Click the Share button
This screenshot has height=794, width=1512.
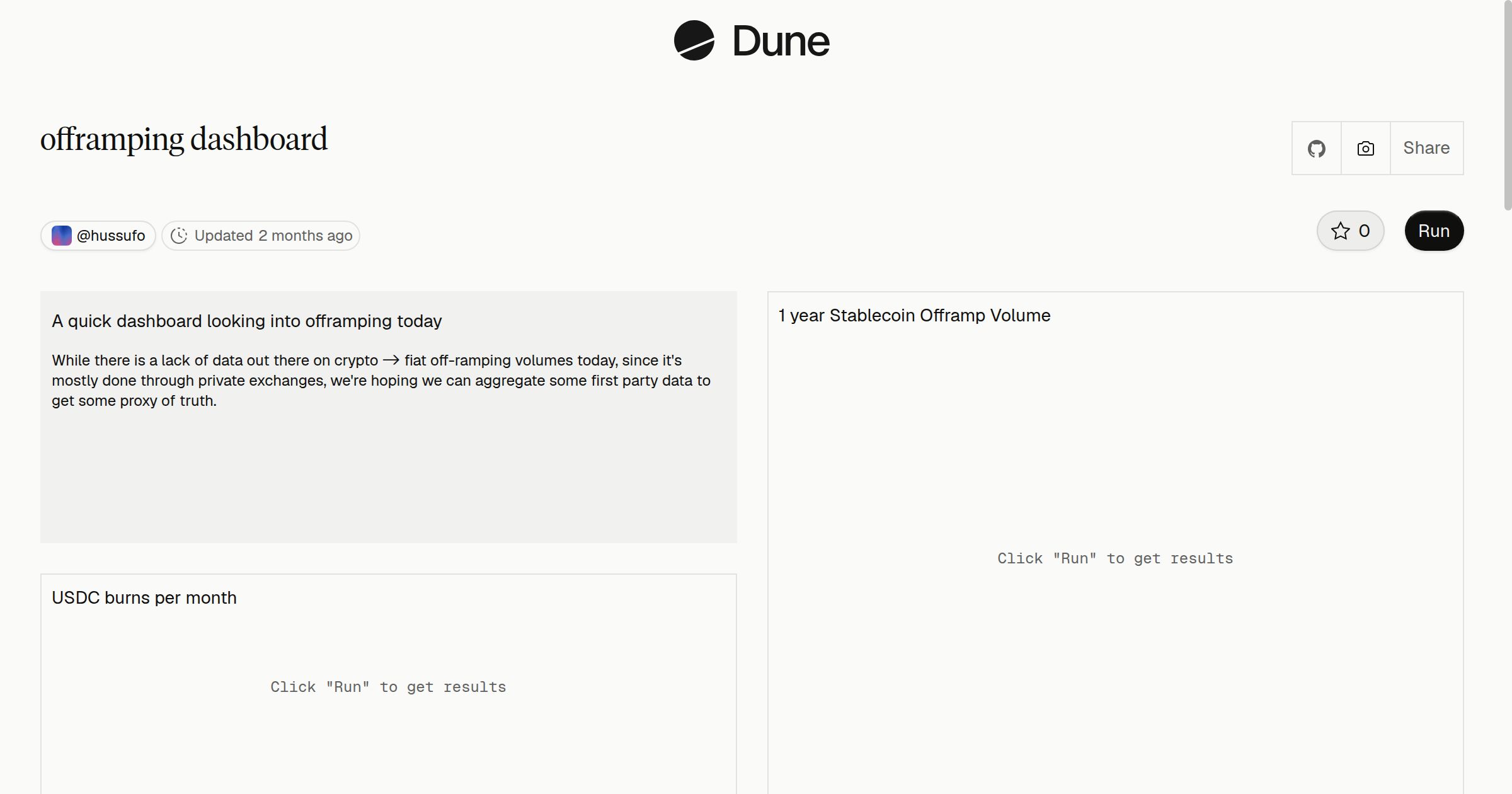1426,148
